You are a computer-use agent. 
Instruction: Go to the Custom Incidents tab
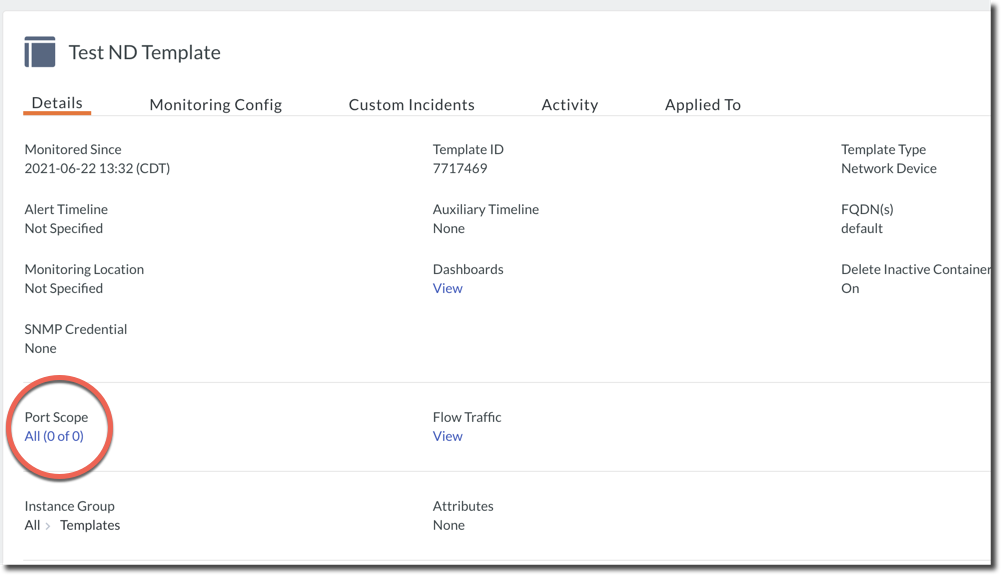(x=411, y=104)
